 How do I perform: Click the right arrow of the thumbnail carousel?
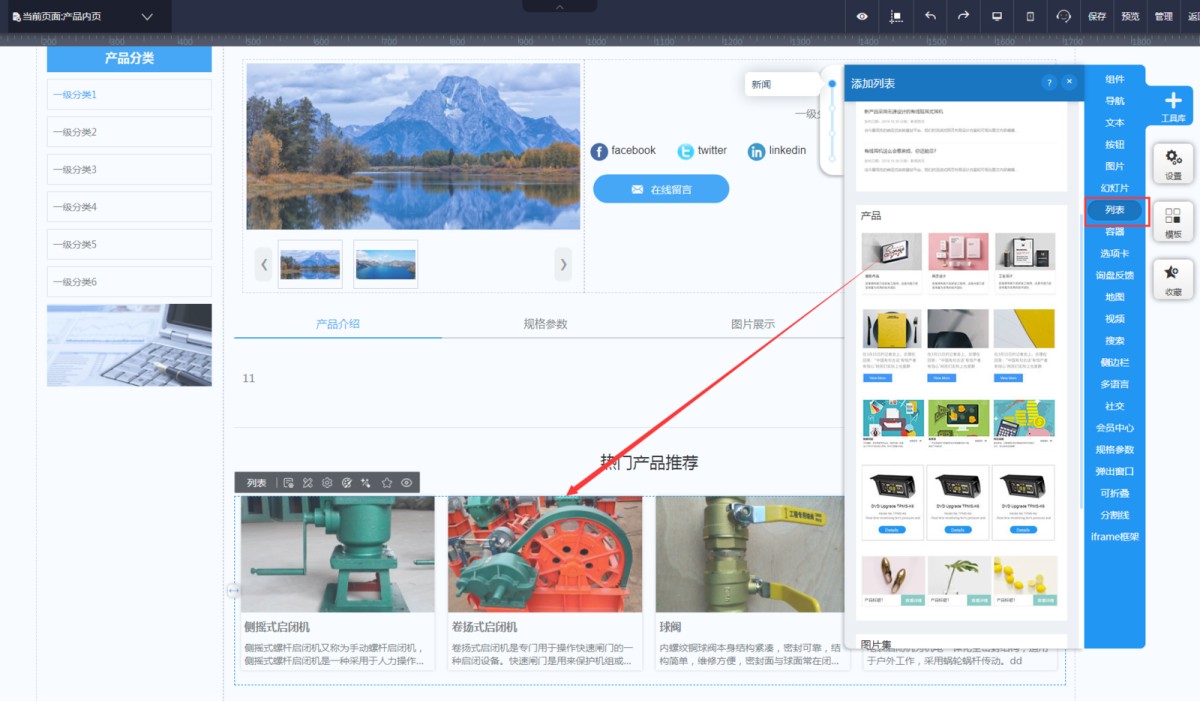563,265
